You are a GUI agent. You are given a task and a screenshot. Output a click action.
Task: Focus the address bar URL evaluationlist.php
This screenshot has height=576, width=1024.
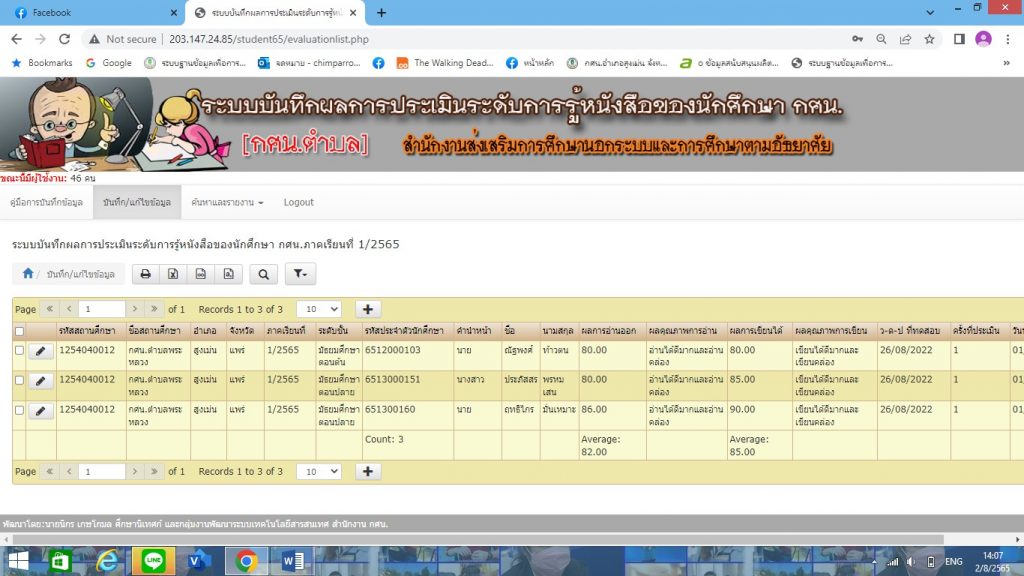coord(269,39)
